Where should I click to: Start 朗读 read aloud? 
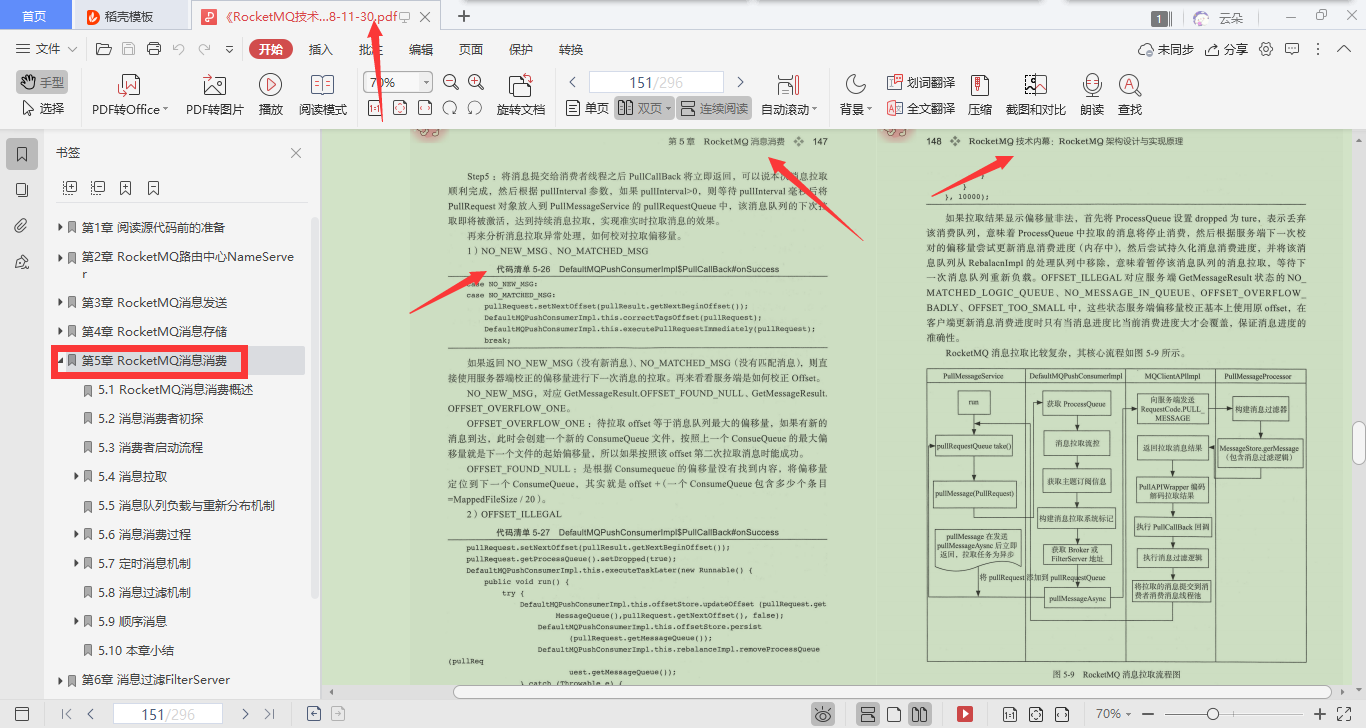click(1092, 94)
